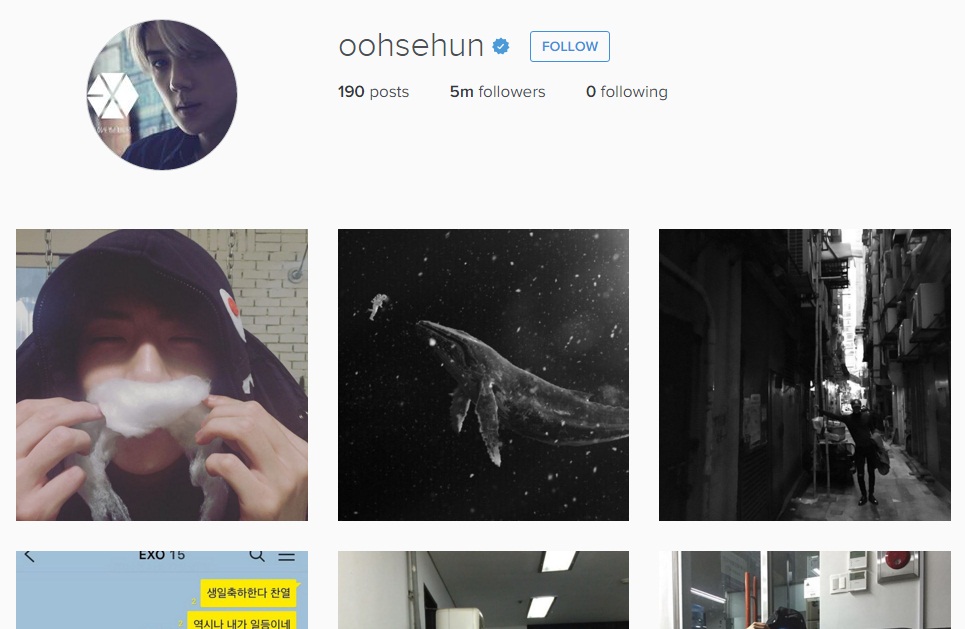Click the EXO hexagon logo in avatar
The width and height of the screenshot is (965, 629).
click(113, 96)
